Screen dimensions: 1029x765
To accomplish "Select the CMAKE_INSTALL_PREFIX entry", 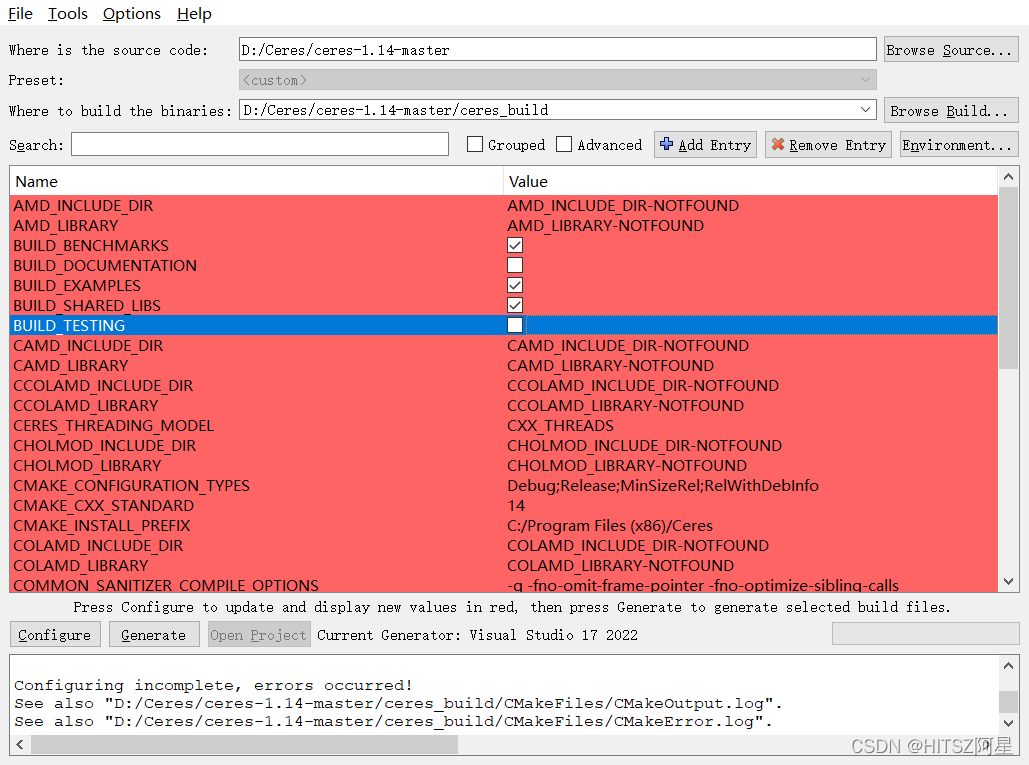I will pyautogui.click(x=102, y=526).
